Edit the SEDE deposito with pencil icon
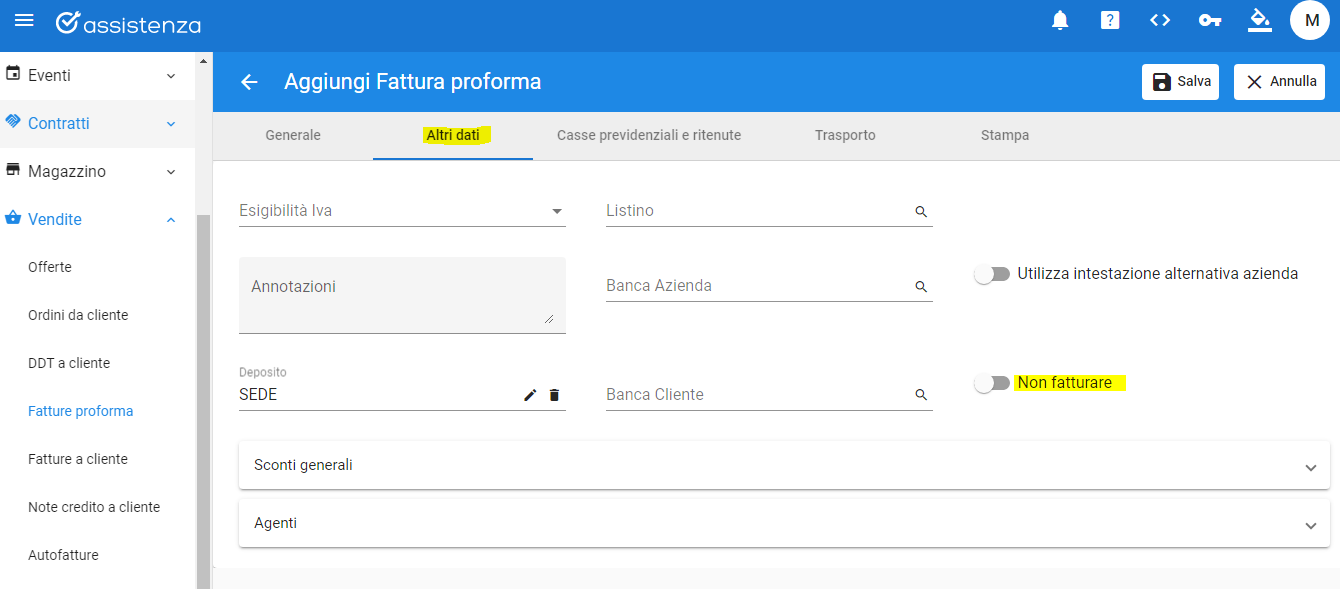This screenshot has height=589, width=1340. 530,395
